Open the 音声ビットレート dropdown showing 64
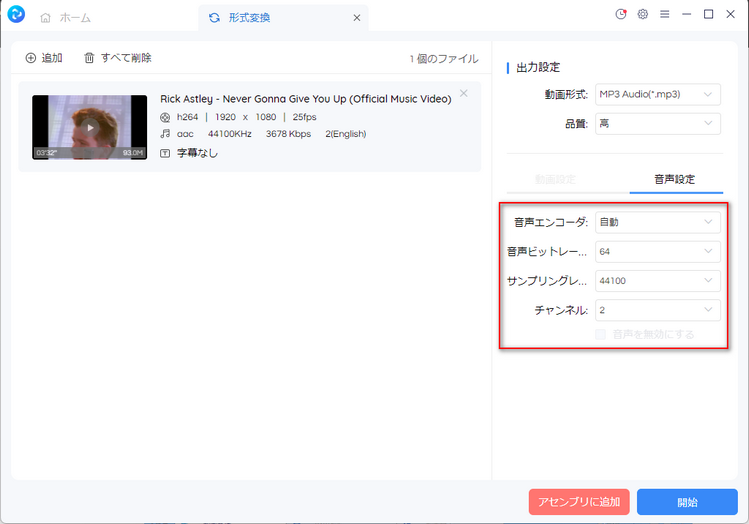 coord(657,252)
